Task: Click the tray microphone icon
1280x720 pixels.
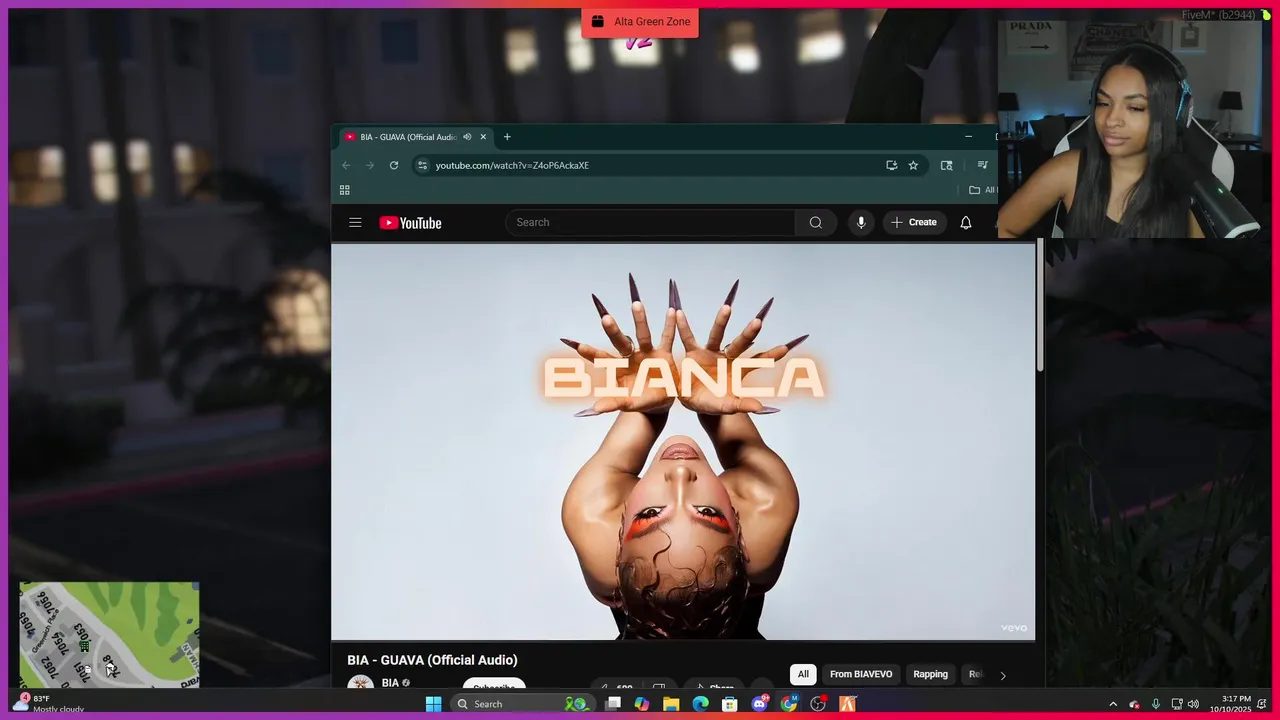Action: tap(1156, 704)
